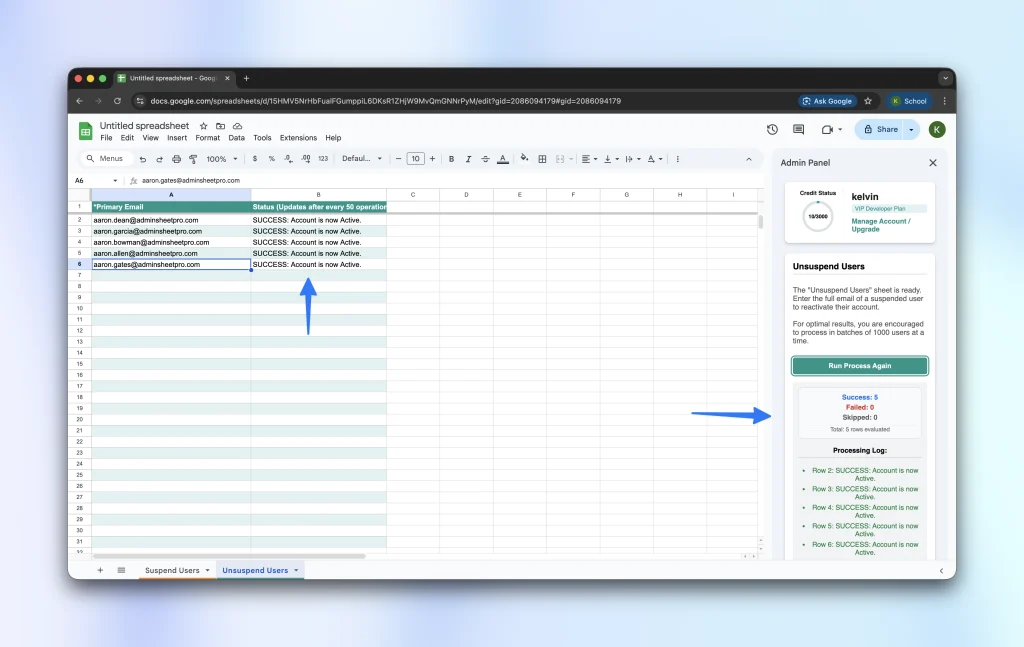1024x647 pixels.
Task: Click cell B2 with SUCCESS status
Action: pyautogui.click(x=318, y=220)
